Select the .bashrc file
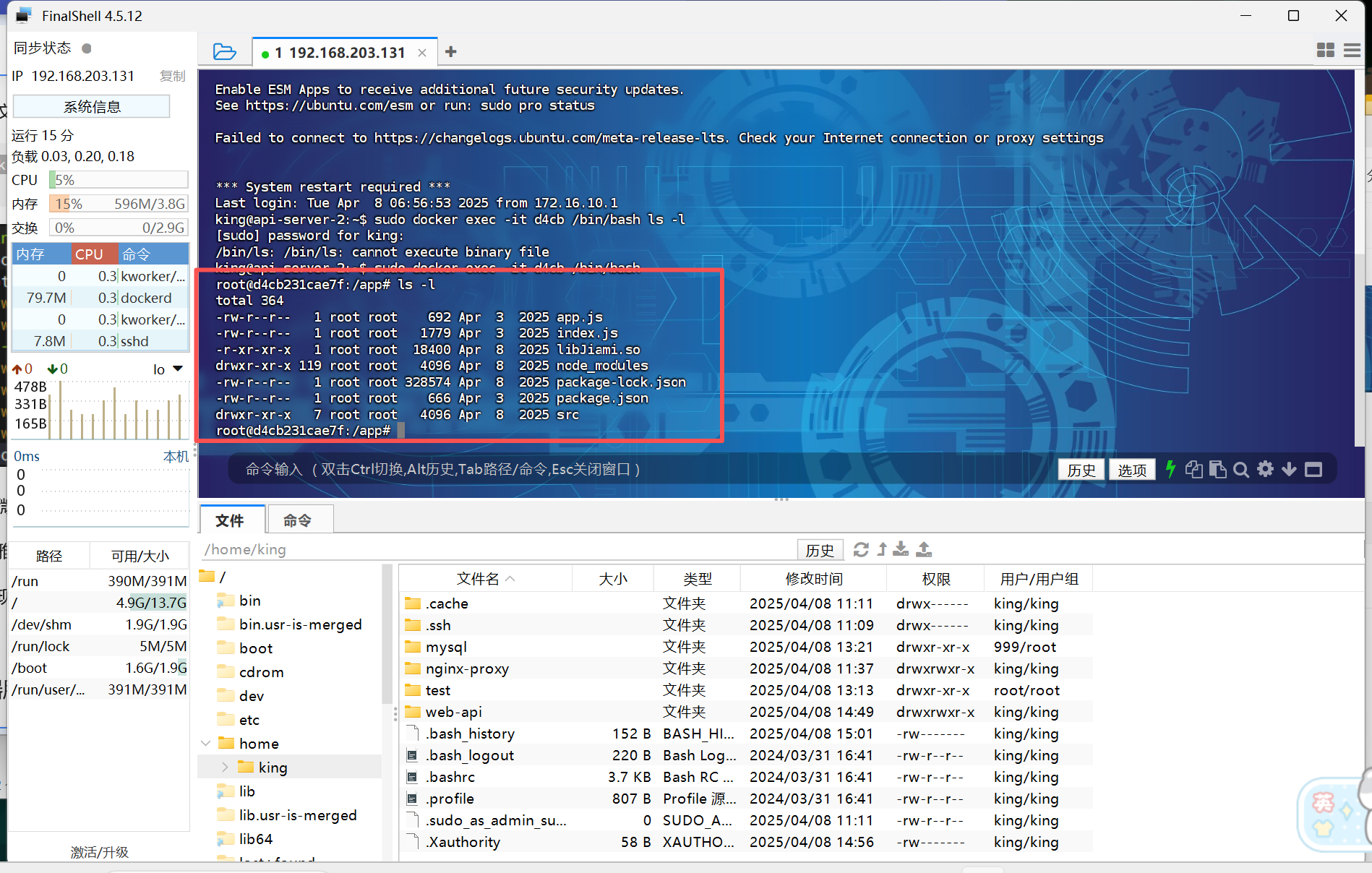Screen dimensions: 1372x873 pos(745,777)
